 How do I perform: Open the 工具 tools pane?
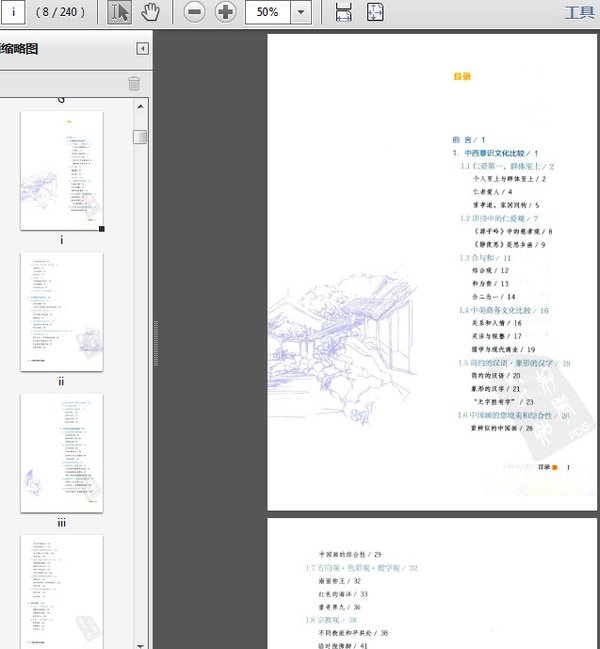pyautogui.click(x=579, y=12)
